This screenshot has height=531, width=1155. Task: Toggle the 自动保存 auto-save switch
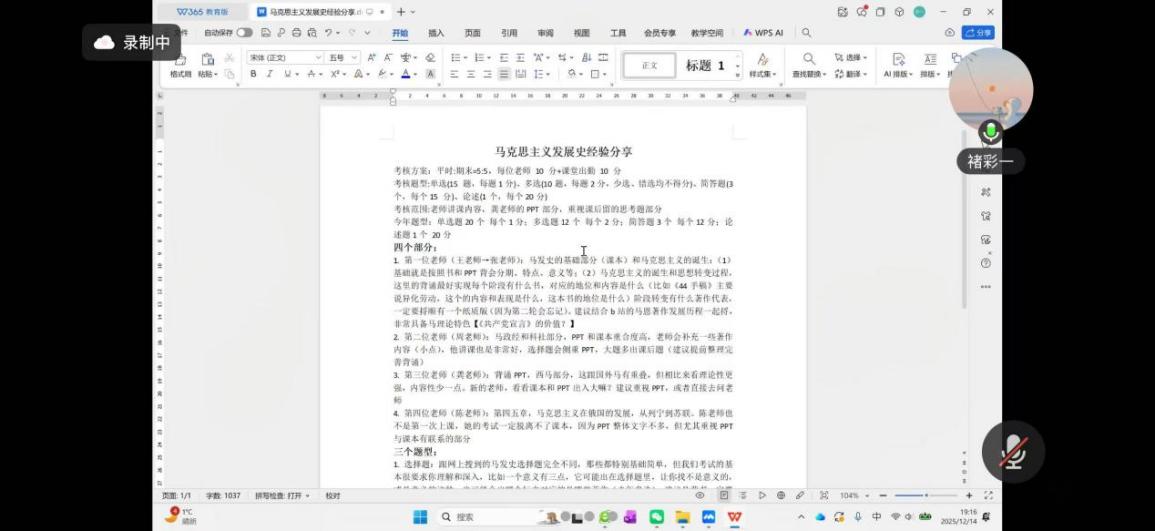(x=244, y=33)
